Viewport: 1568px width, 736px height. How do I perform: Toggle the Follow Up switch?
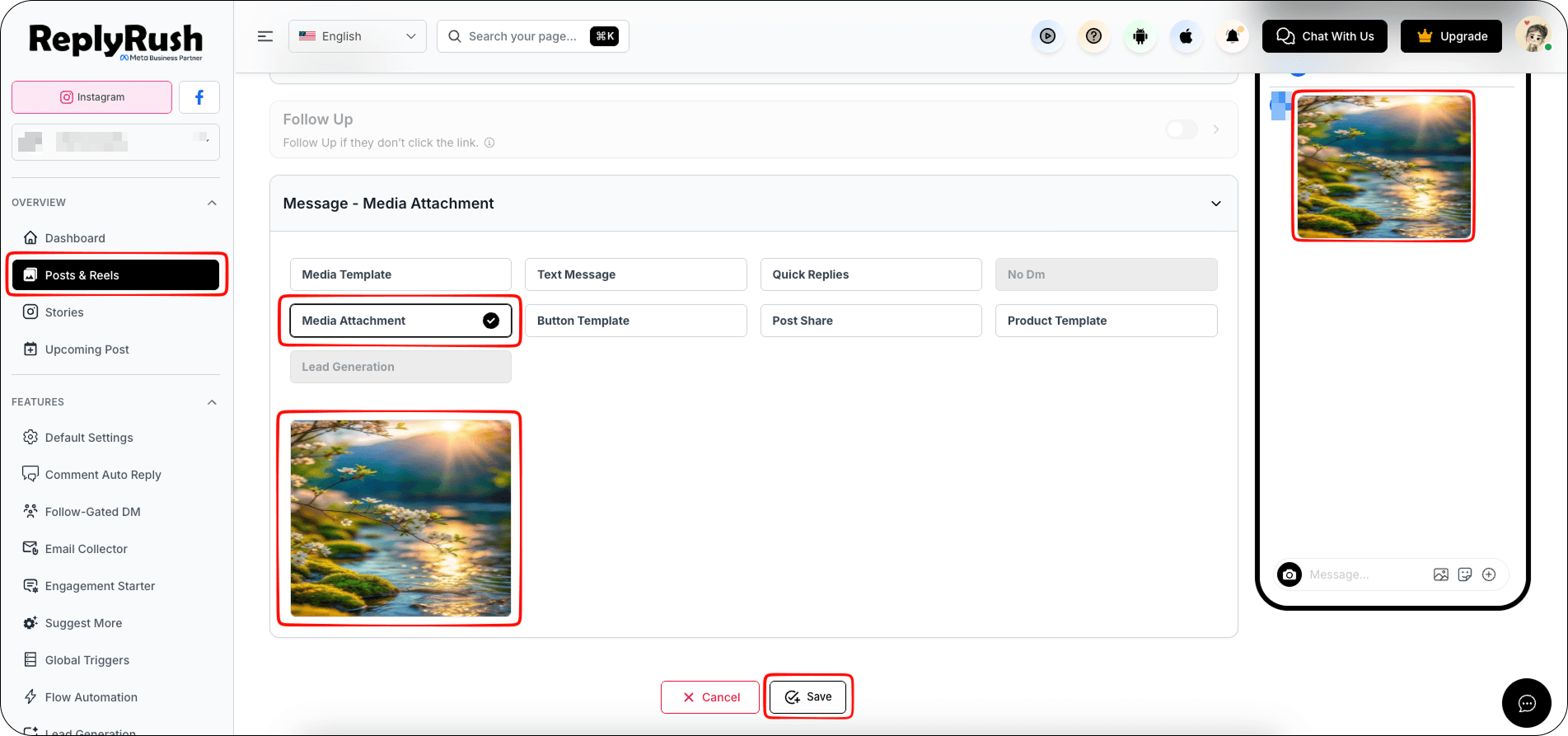[x=1182, y=129]
